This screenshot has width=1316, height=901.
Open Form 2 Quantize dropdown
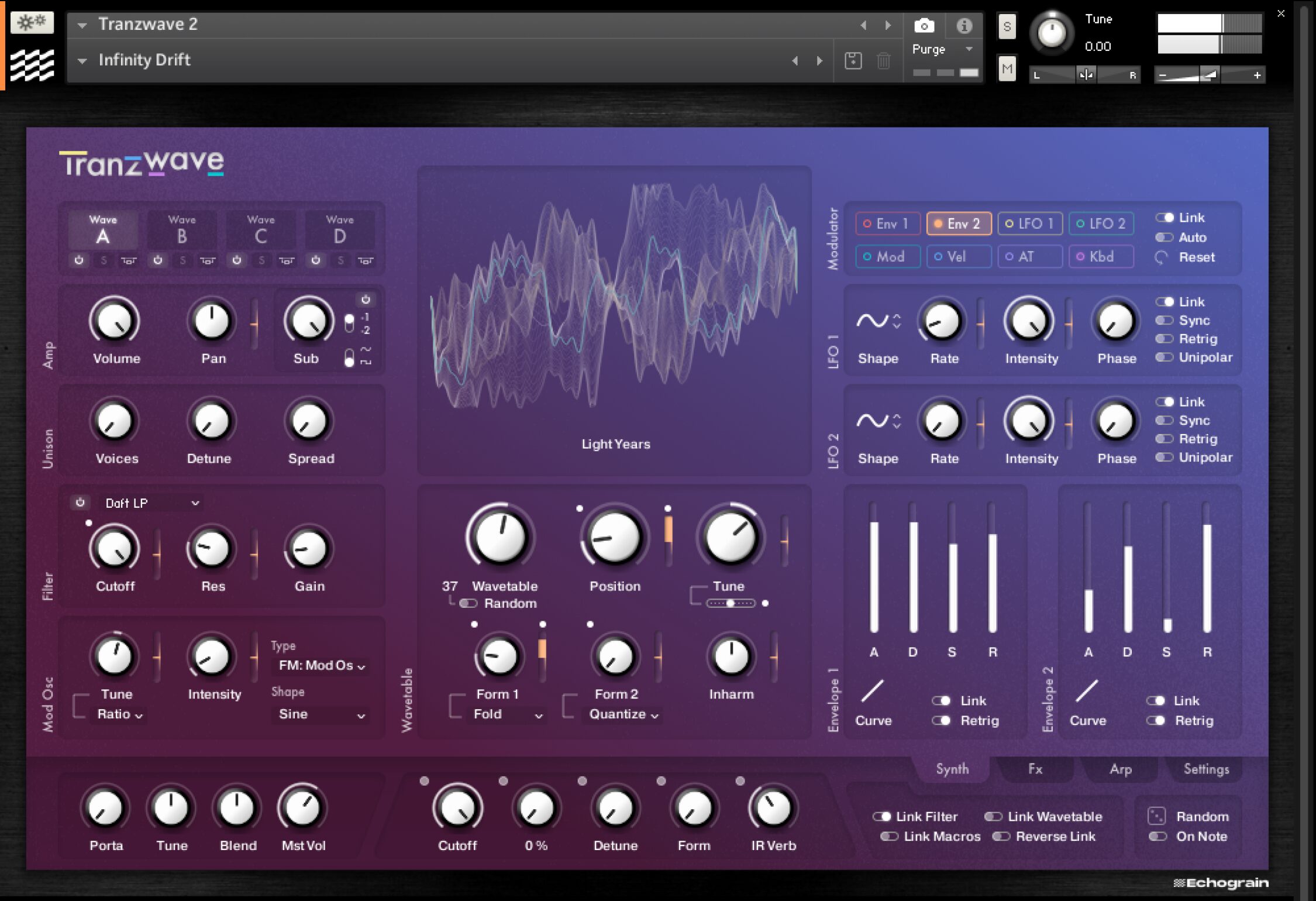(x=623, y=714)
